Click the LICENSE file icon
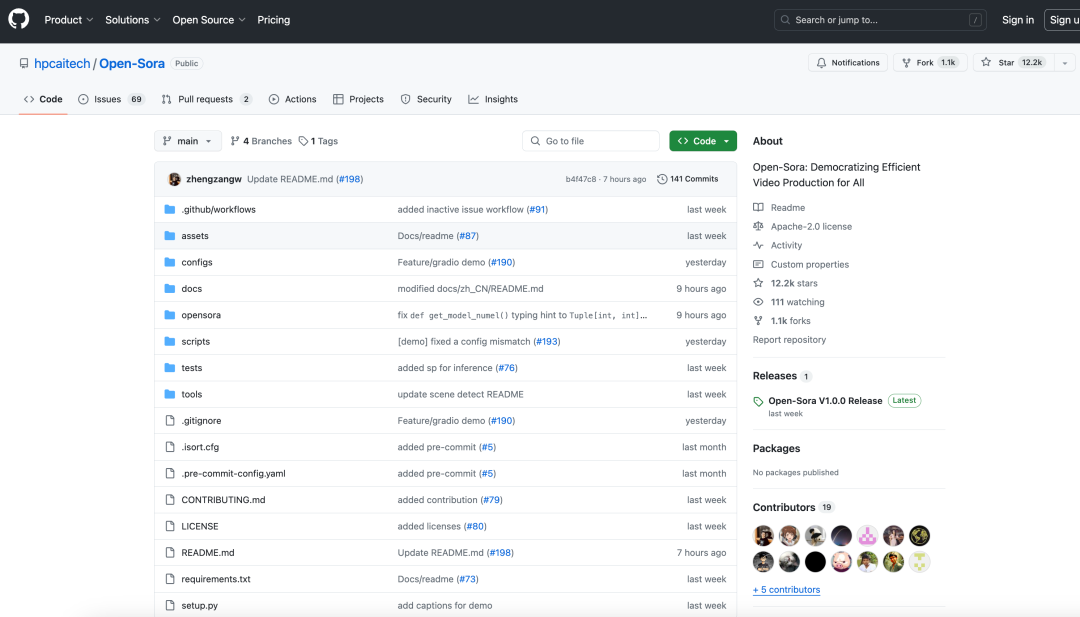1080x617 pixels. (x=170, y=526)
